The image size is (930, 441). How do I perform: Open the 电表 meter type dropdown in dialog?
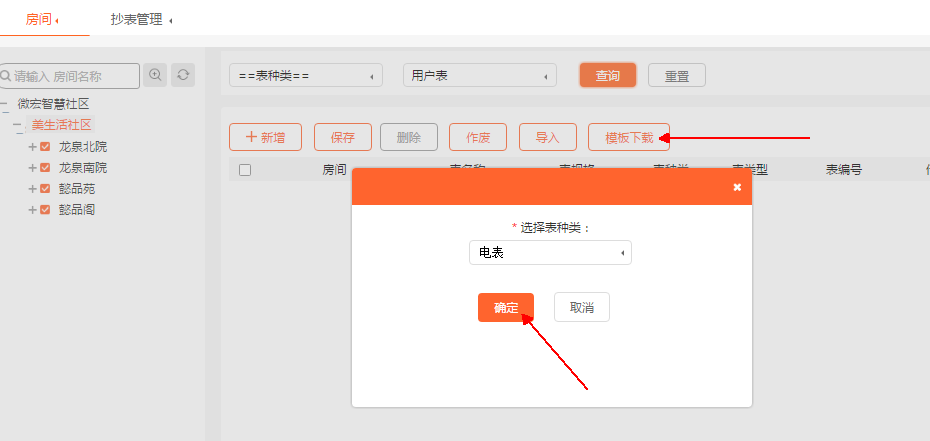pos(550,253)
